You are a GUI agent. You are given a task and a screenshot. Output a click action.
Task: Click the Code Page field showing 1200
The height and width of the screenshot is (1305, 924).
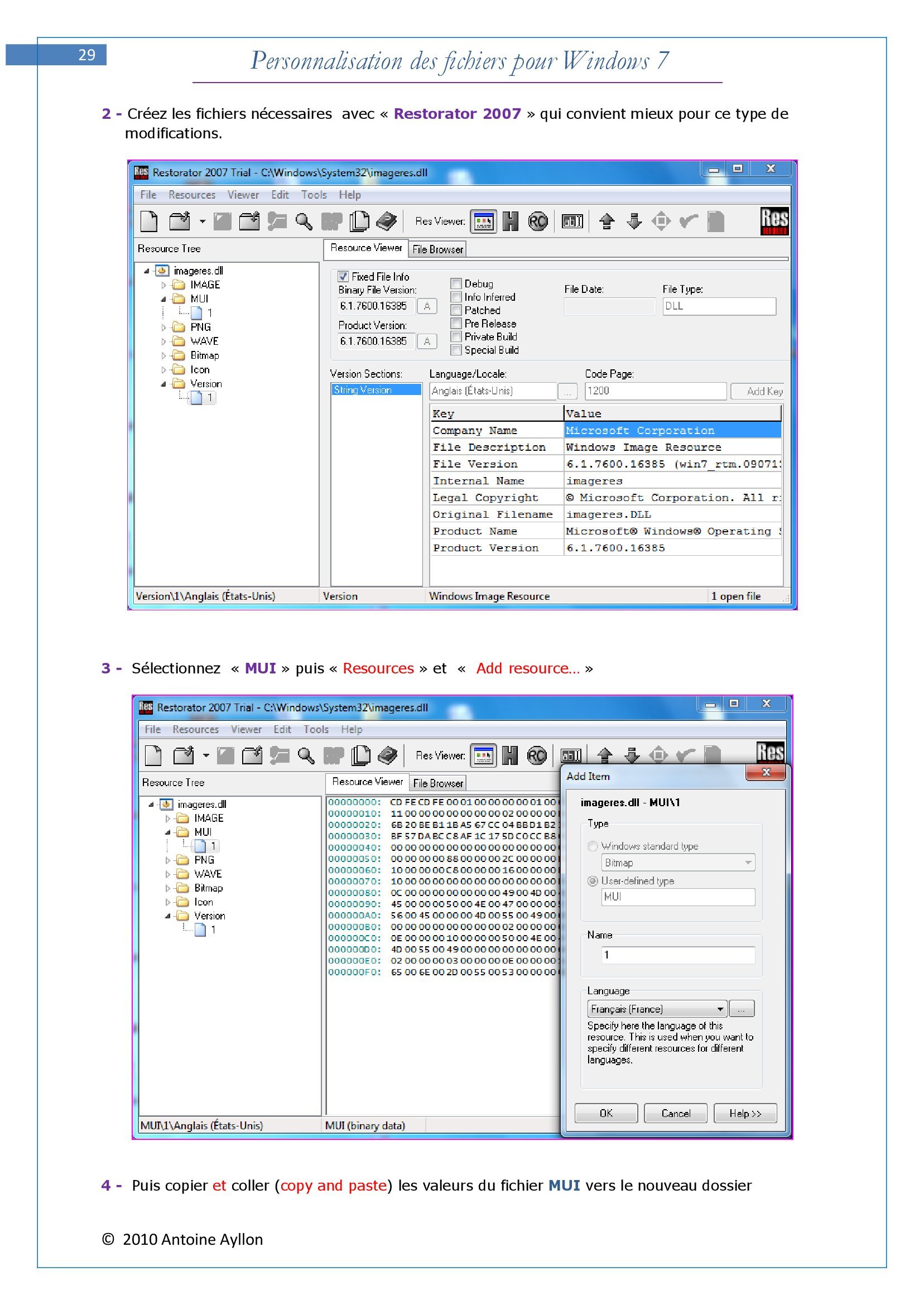click(656, 391)
